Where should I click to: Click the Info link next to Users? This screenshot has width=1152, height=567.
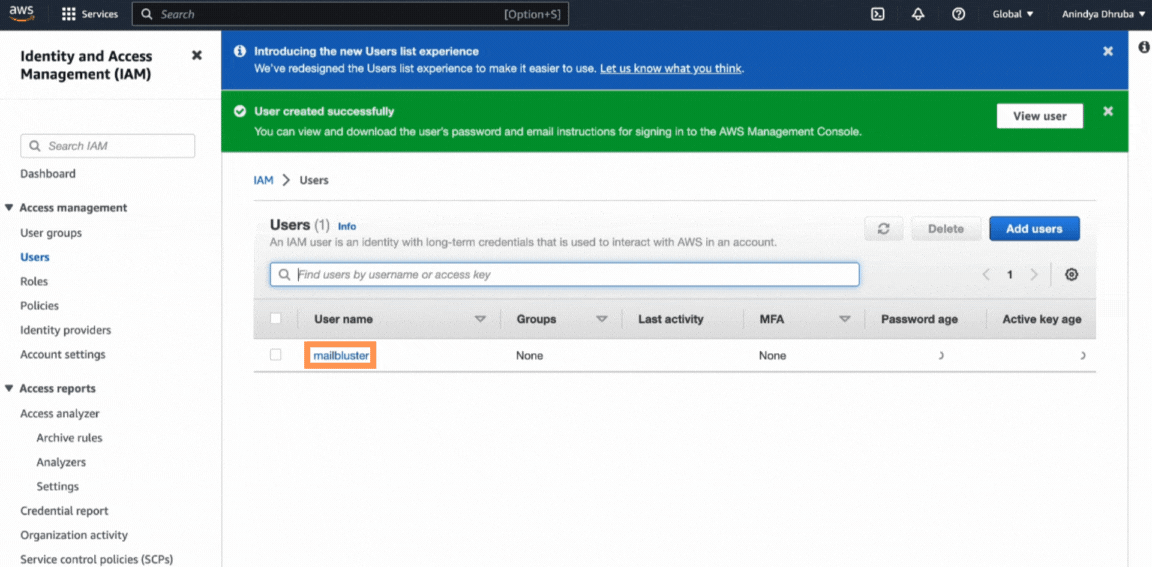347,227
